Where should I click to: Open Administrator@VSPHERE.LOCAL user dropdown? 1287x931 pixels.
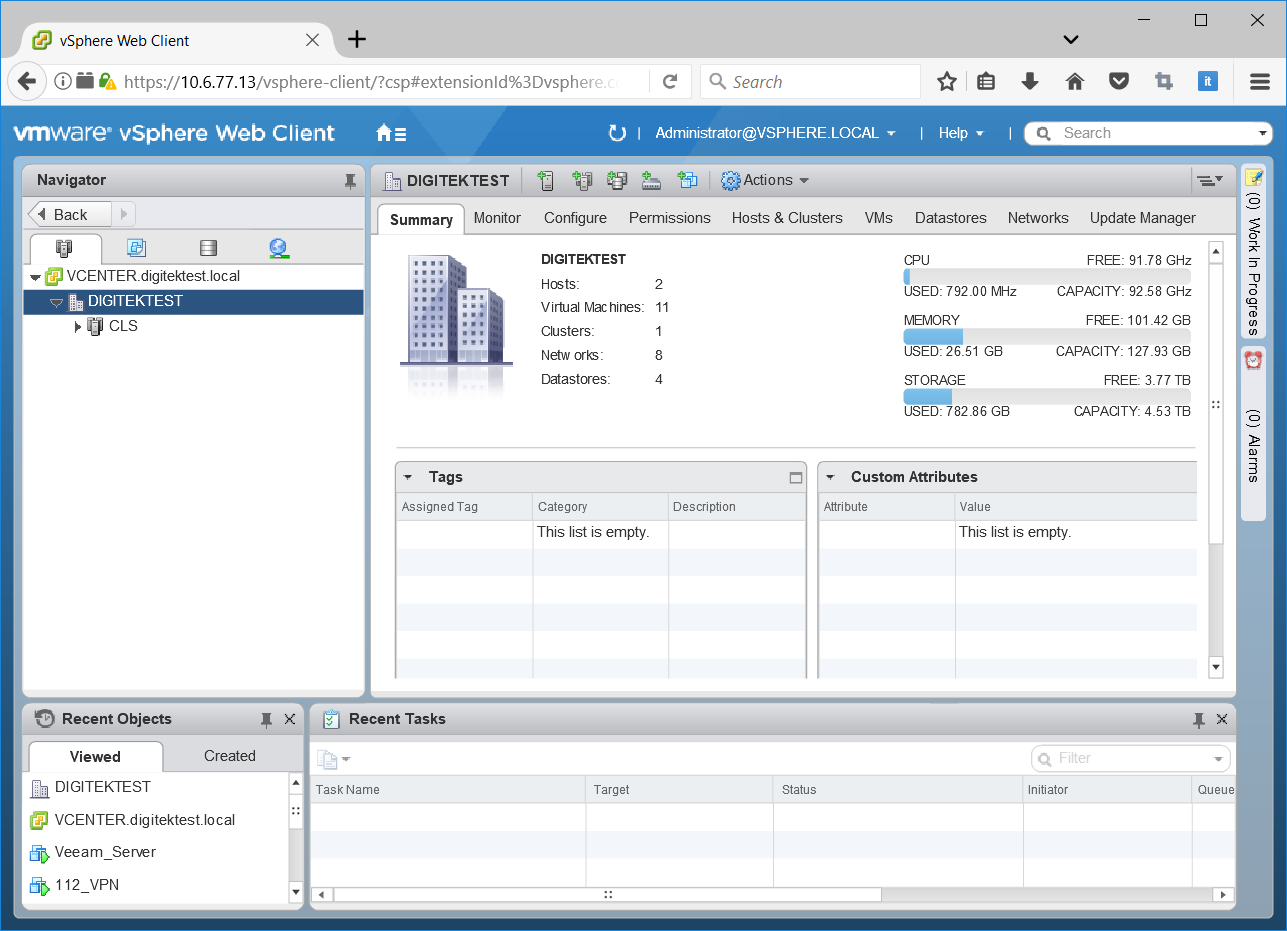coord(775,133)
